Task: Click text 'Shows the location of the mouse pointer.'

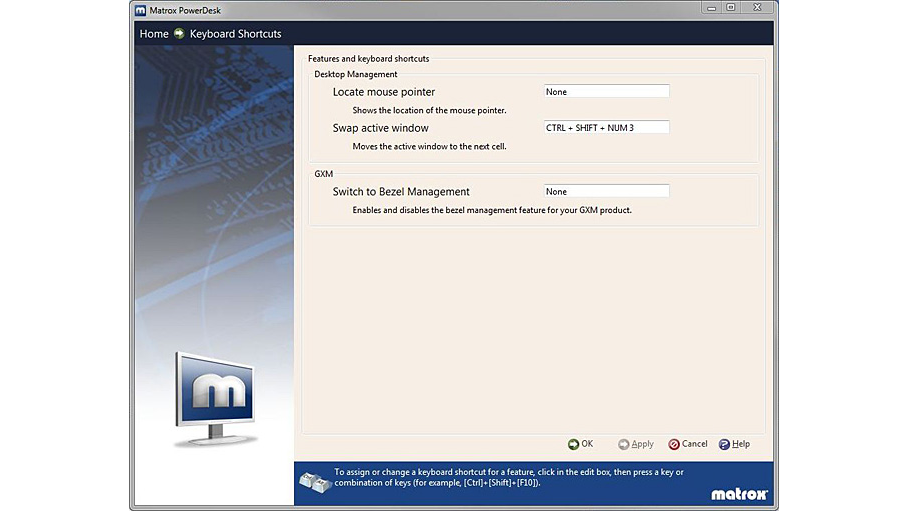Action: pos(429,110)
